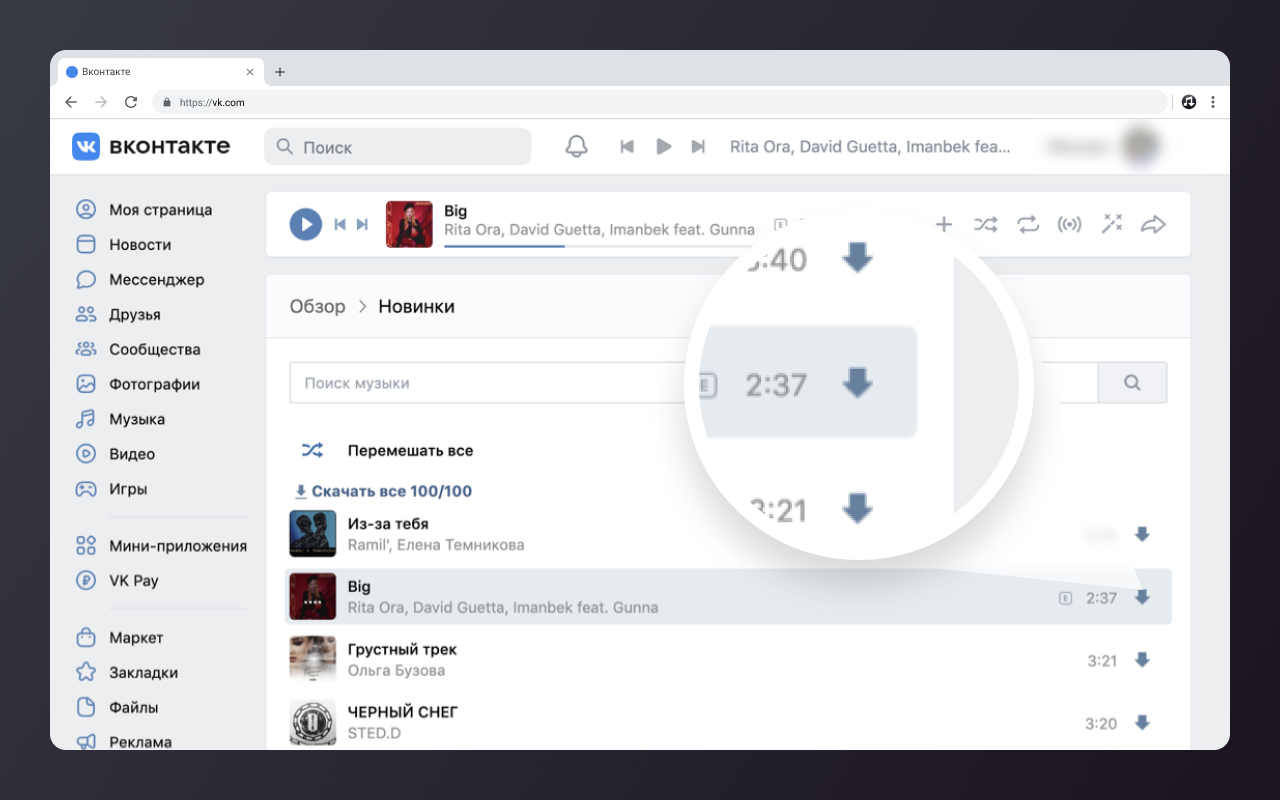The width and height of the screenshot is (1280, 800).
Task: Click the music search magnifier button
Action: point(1132,383)
